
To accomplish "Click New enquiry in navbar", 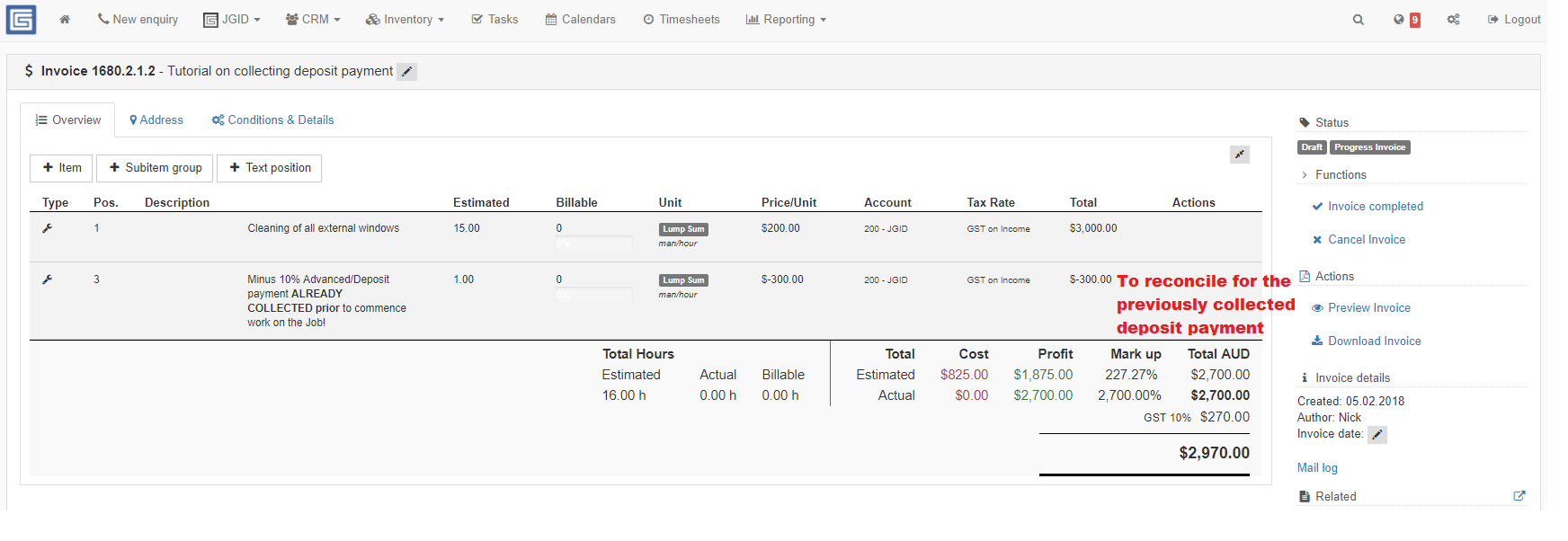I will click(x=138, y=20).
